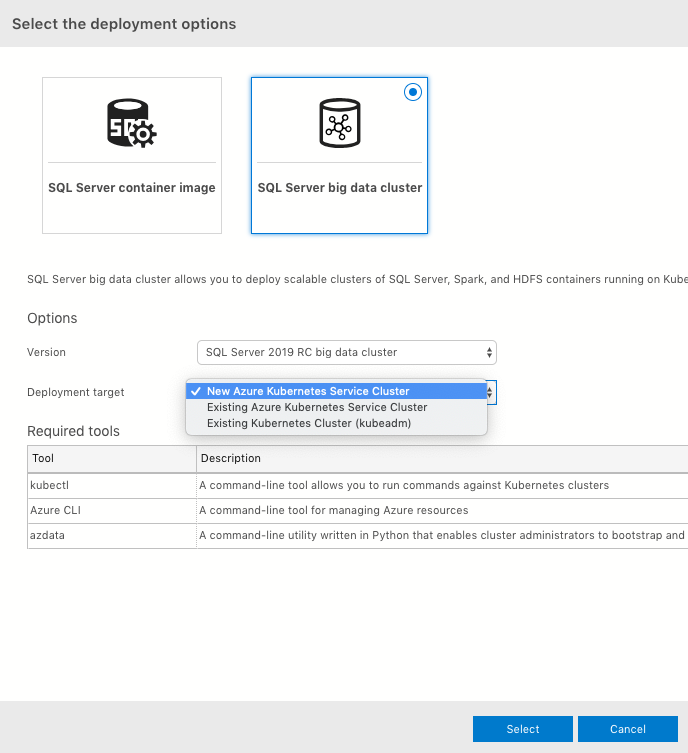Click the azdata Python utility description
Screen dimensions: 688x753
(442, 535)
